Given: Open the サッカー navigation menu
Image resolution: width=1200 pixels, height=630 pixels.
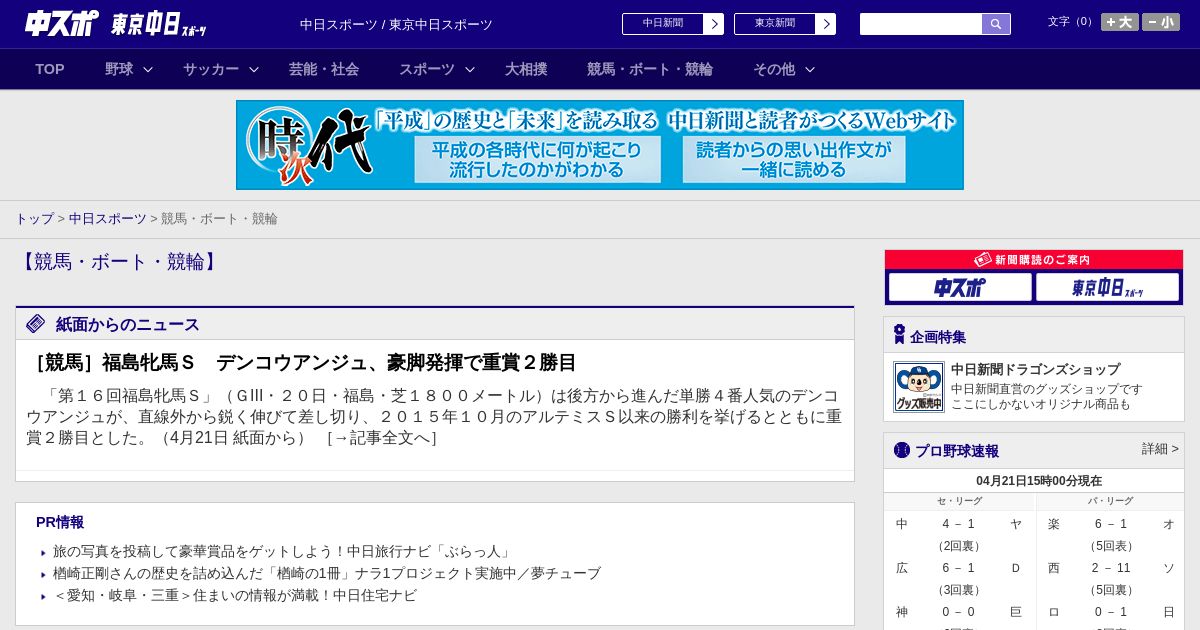Looking at the screenshot, I should [x=211, y=69].
